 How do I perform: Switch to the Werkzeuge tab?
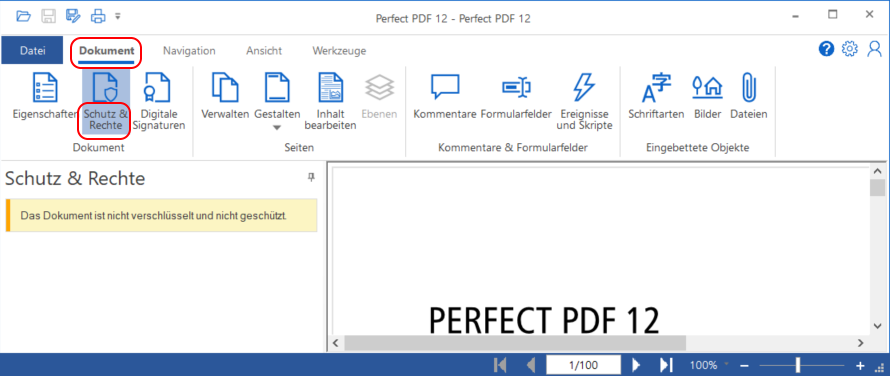339,51
